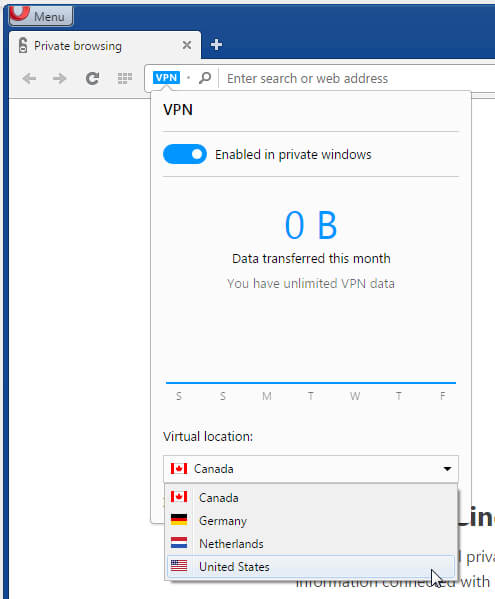Image resolution: width=495 pixels, height=599 pixels.
Task: Click the blue VPN badge in address bar
Action: 166,78
